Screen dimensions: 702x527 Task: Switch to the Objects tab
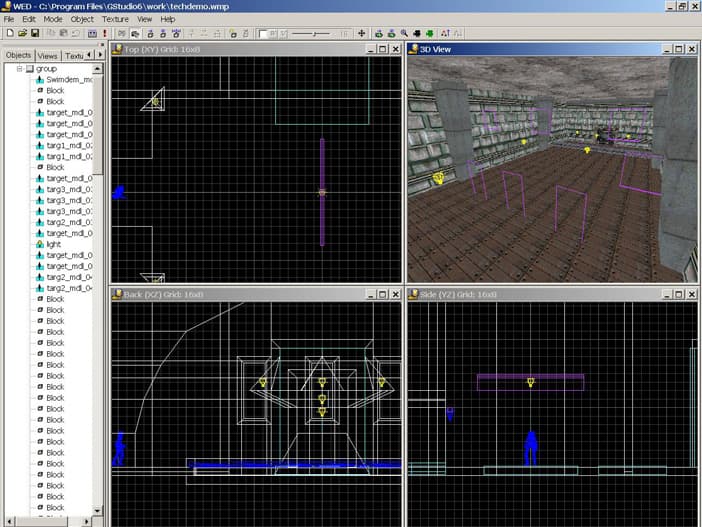[18, 55]
